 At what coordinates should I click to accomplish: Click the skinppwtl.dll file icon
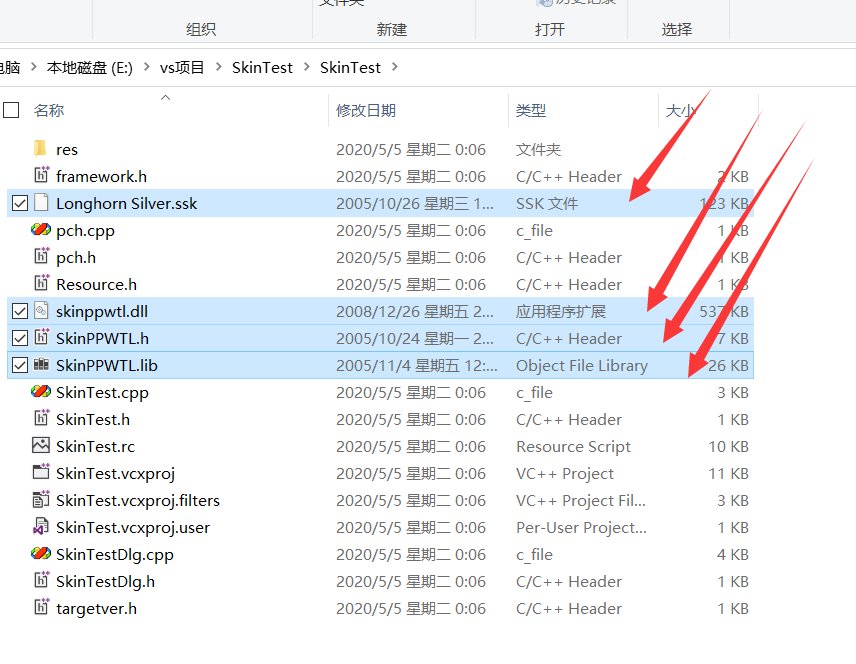pos(41,311)
